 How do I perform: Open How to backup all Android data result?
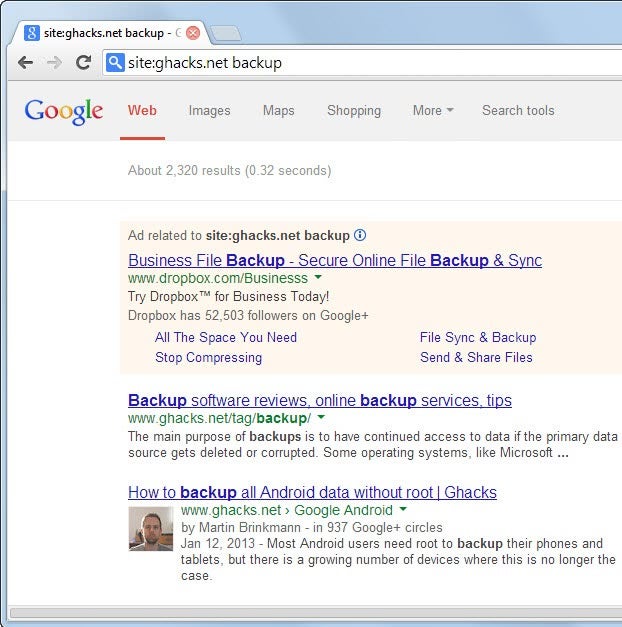312,492
